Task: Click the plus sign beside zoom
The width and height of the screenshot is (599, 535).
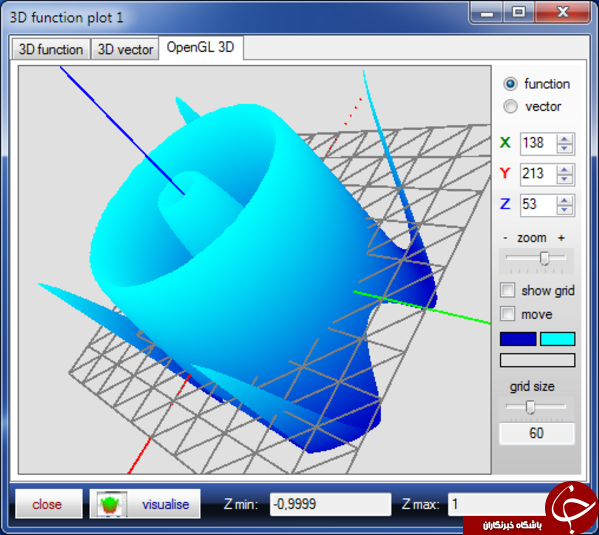Action: tap(561, 238)
